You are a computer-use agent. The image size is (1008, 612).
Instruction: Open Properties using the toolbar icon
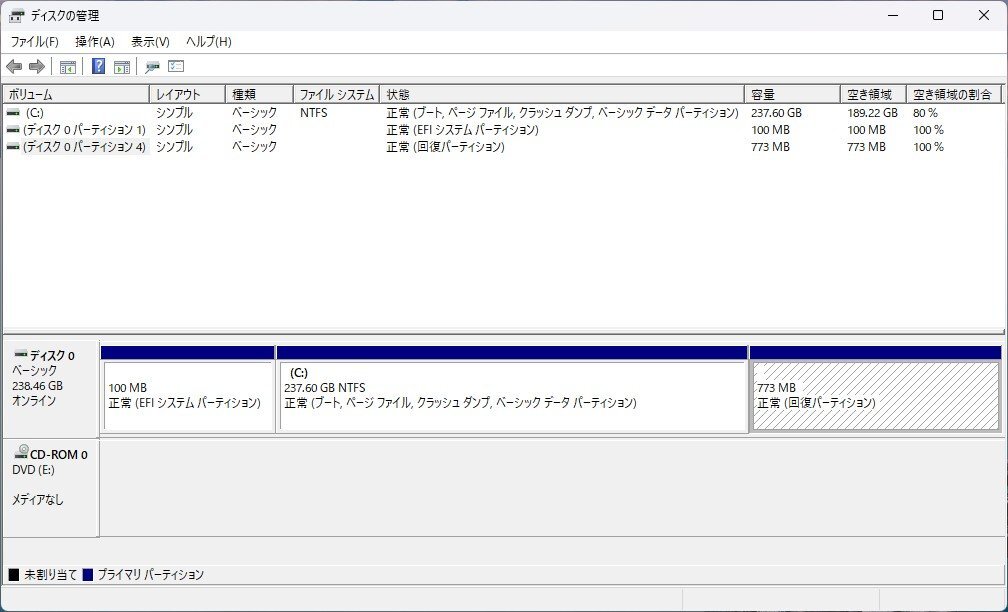pos(152,66)
